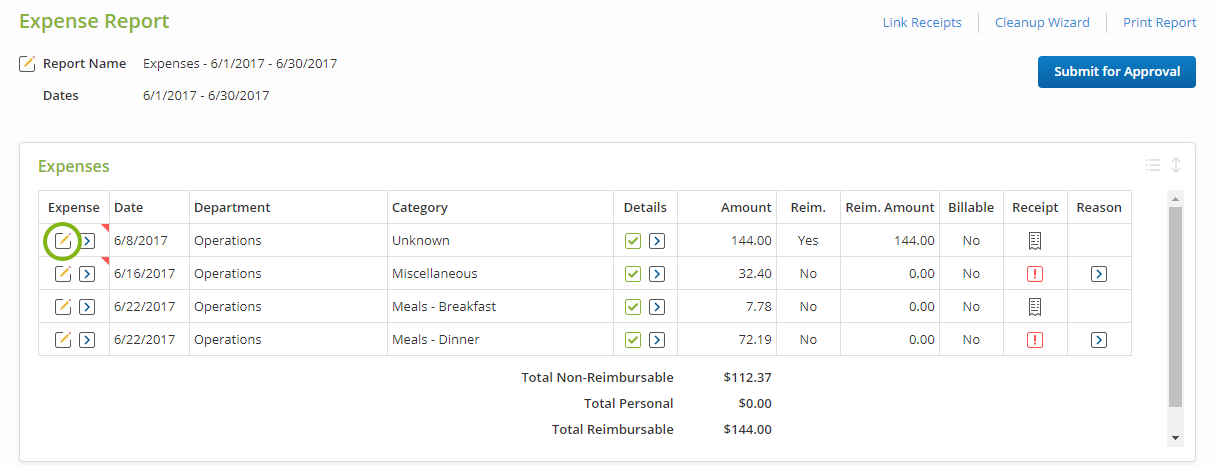This screenshot has height=466, width=1215.
Task: Toggle the Details checkbox for Meals - Dinner
Action: tap(633, 340)
